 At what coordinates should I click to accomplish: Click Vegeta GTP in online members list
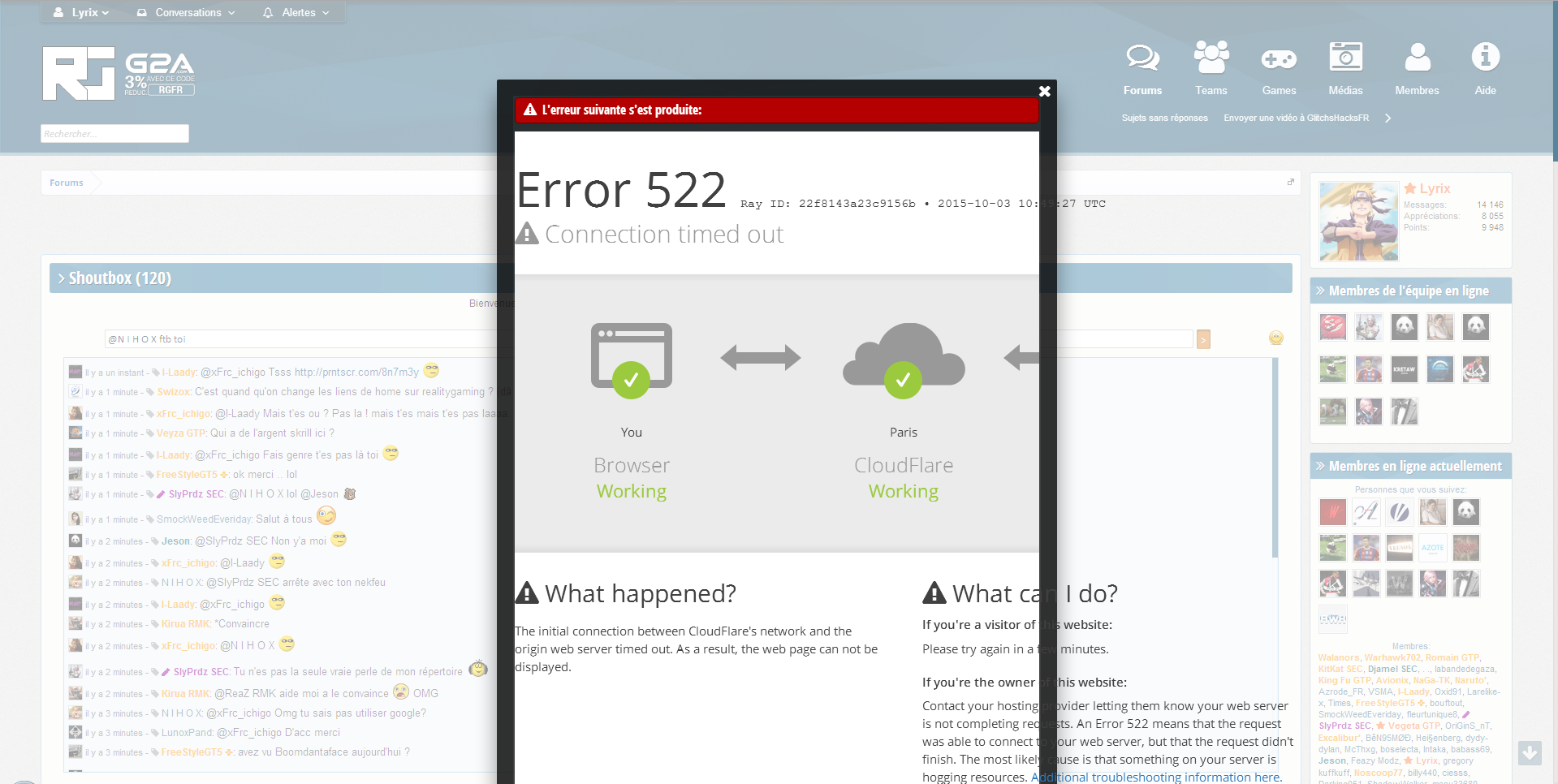coord(1413,726)
